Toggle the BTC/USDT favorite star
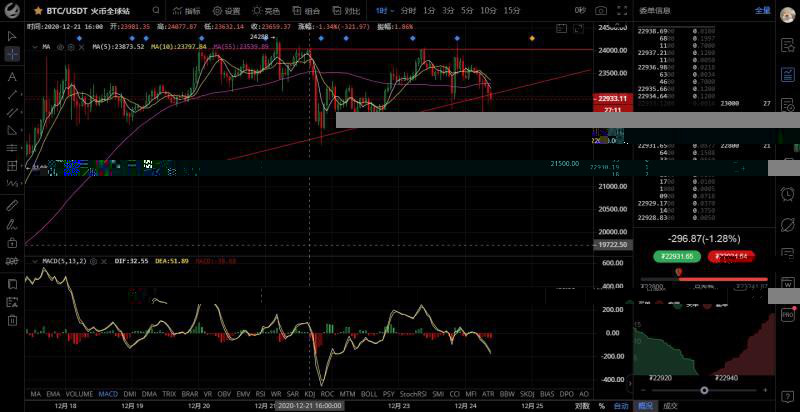Image resolution: width=800 pixels, height=412 pixels. coord(38,11)
